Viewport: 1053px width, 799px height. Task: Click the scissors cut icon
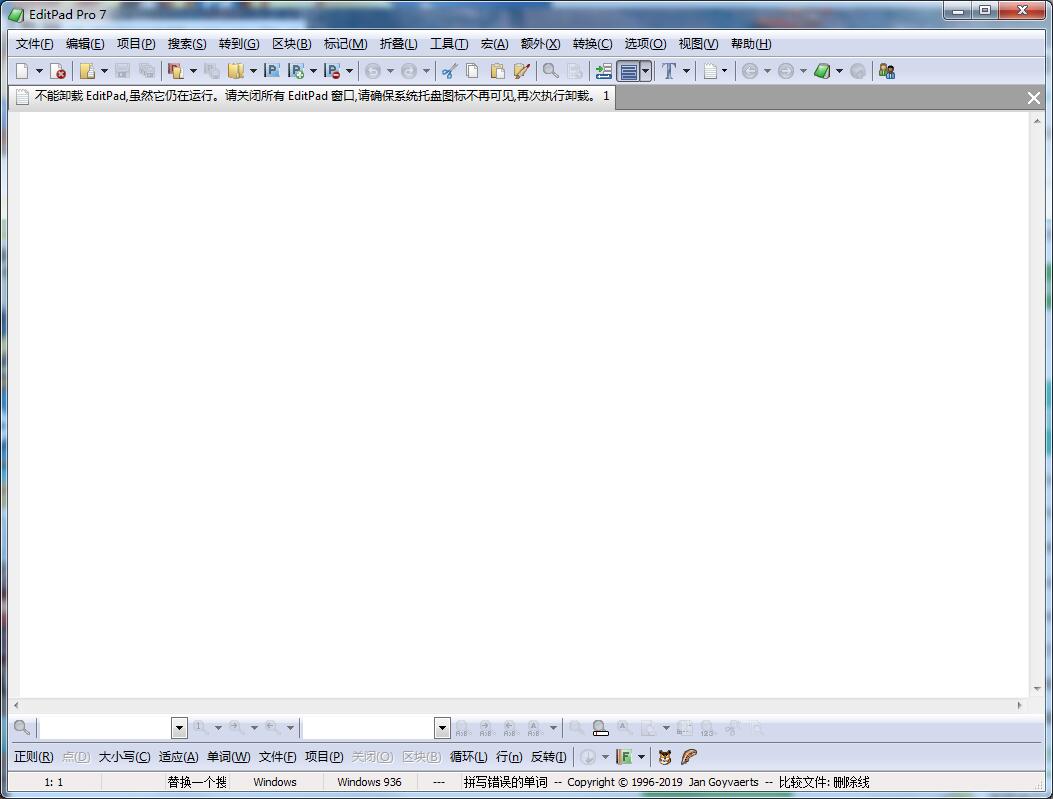click(449, 71)
